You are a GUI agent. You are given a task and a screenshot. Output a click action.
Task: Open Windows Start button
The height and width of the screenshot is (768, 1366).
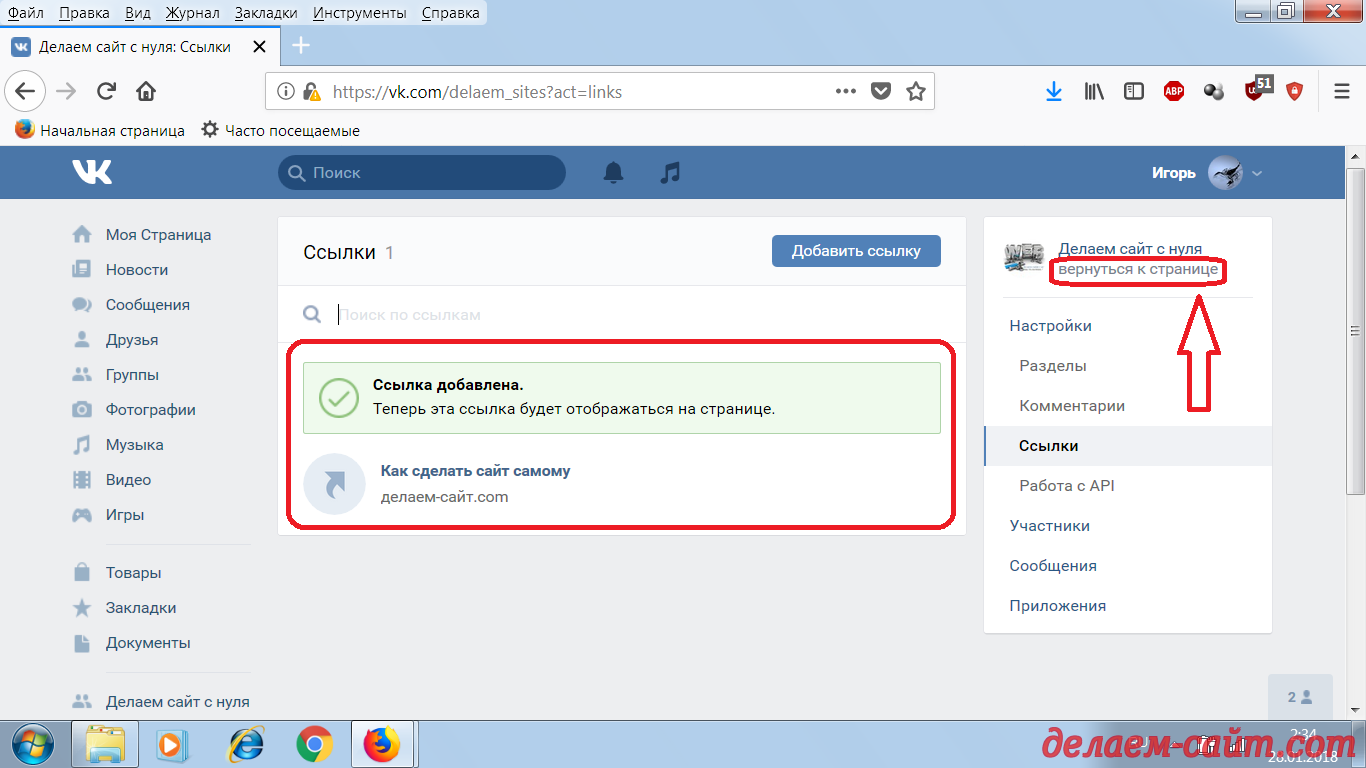(33, 744)
